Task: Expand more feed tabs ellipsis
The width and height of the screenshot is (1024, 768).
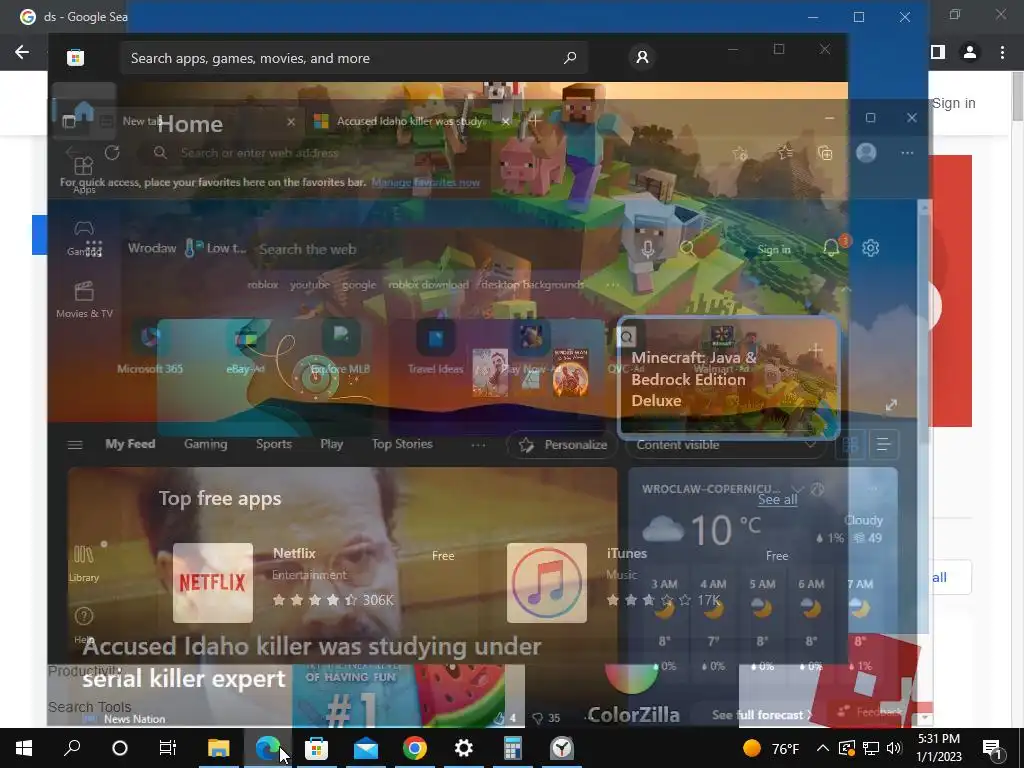Action: pyautogui.click(x=478, y=445)
